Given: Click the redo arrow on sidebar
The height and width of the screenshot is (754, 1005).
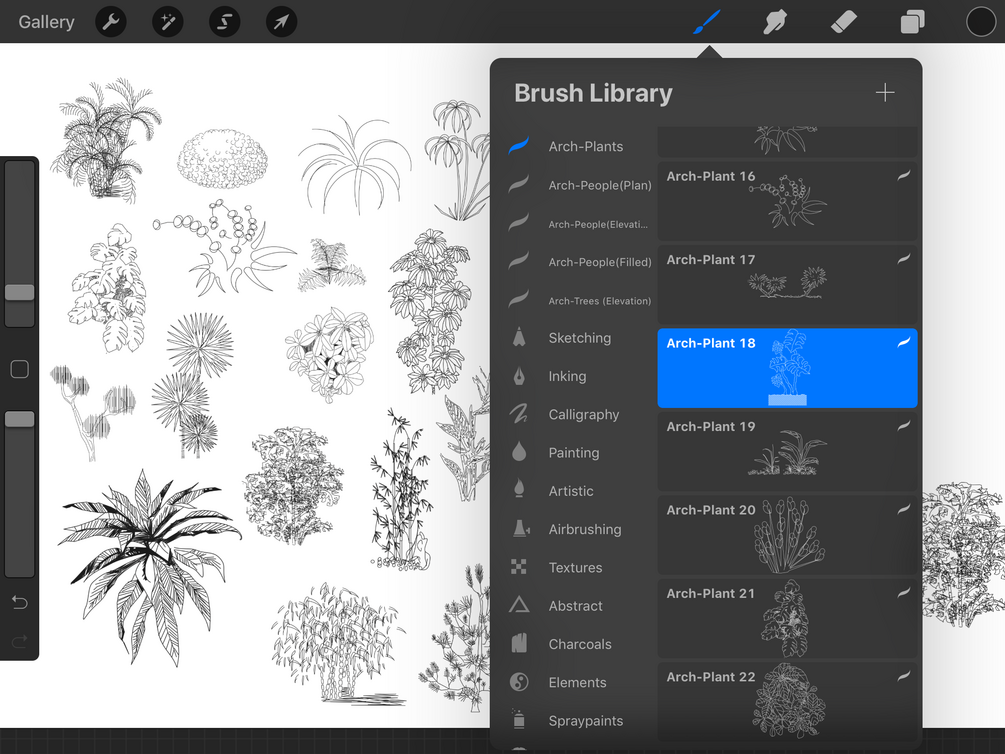Looking at the screenshot, I should [20, 641].
